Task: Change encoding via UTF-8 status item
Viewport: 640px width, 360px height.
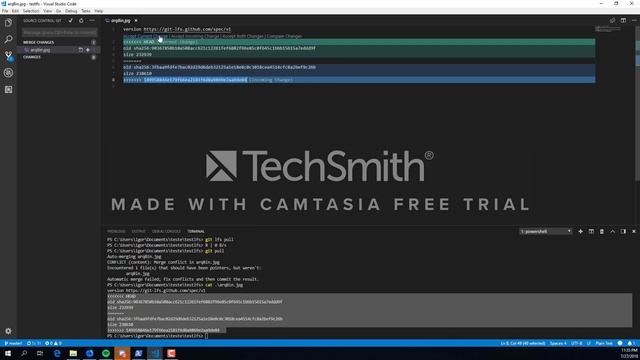Action: (x=576, y=343)
